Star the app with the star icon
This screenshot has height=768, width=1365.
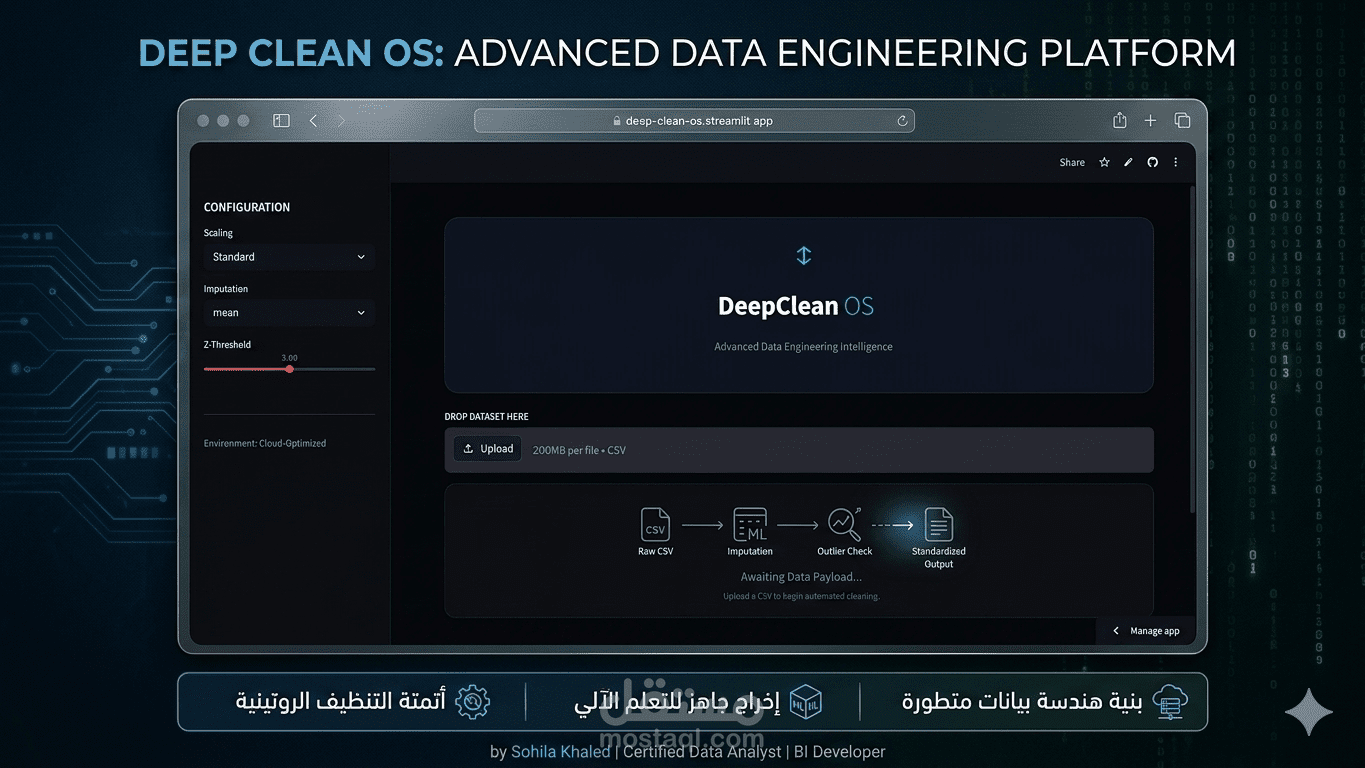click(x=1104, y=162)
